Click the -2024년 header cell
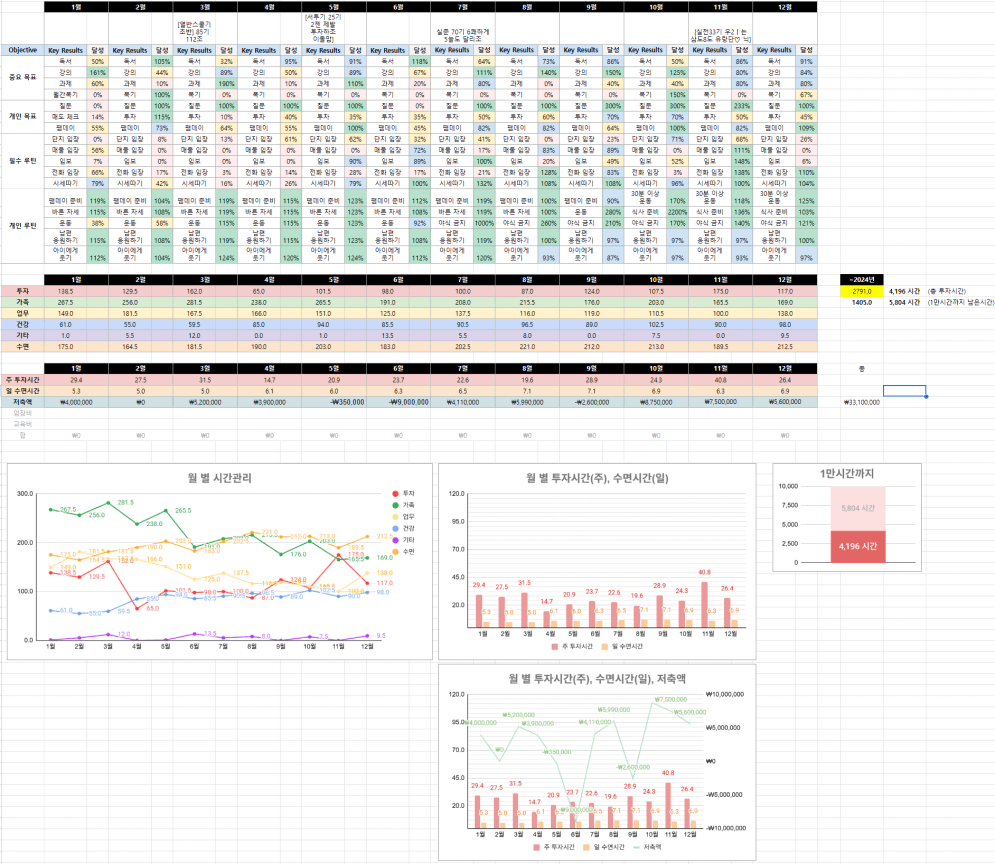This screenshot has width=995, height=864. 861,279
